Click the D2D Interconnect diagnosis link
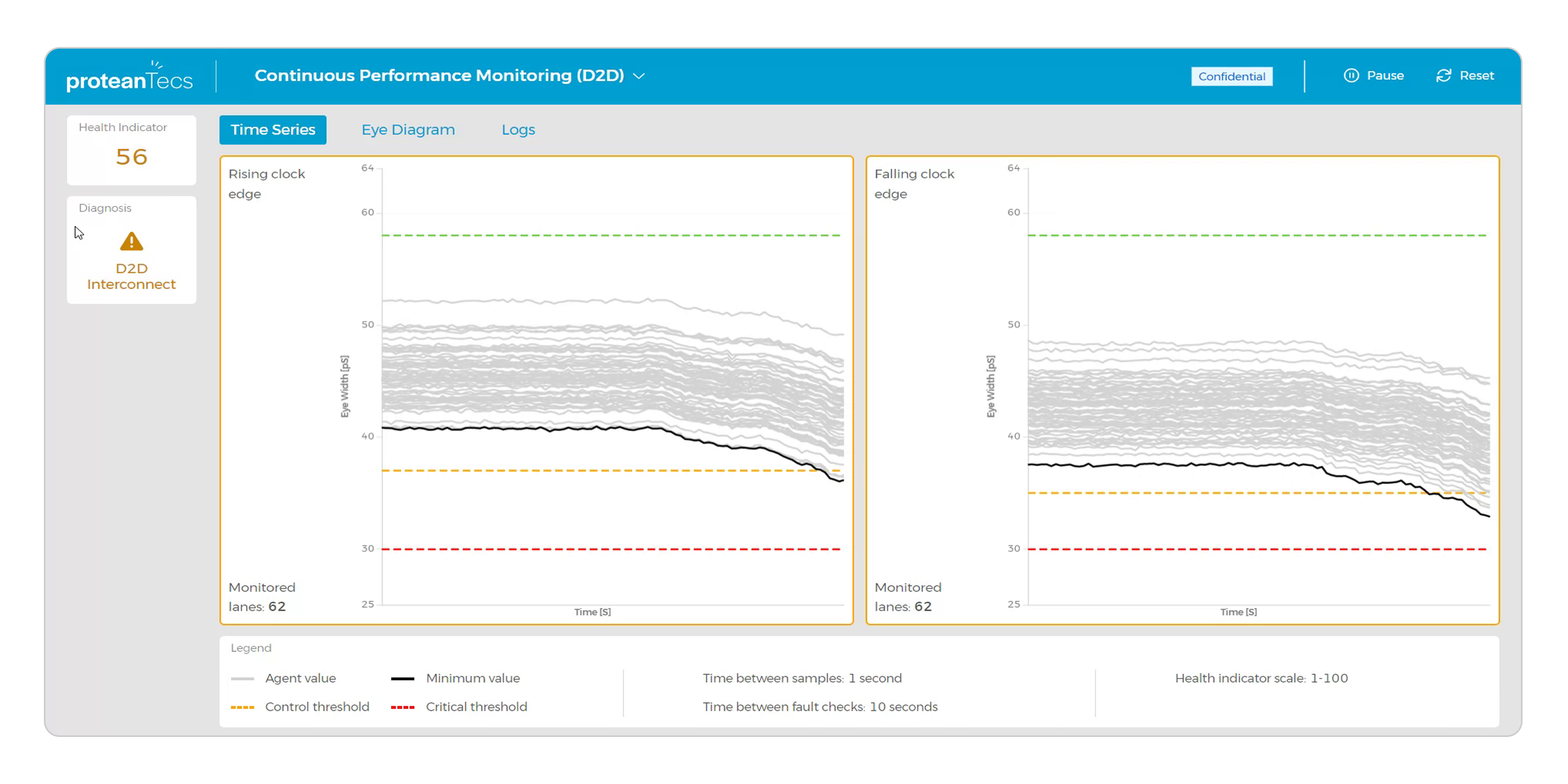This screenshot has width=1568, height=784. pos(131,276)
